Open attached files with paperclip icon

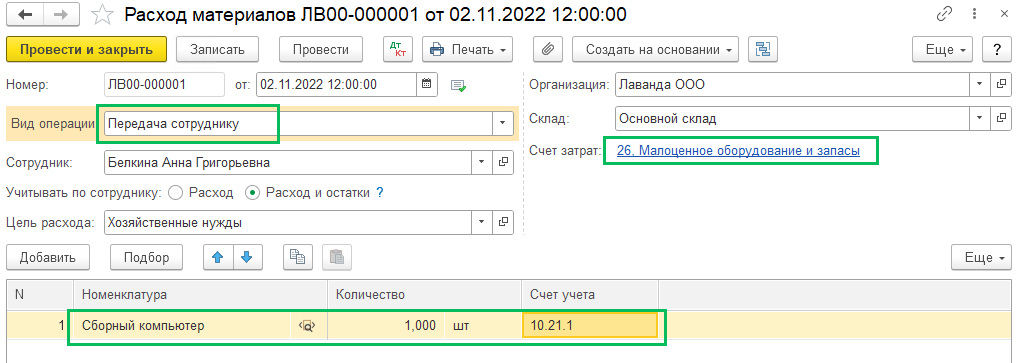(x=548, y=49)
